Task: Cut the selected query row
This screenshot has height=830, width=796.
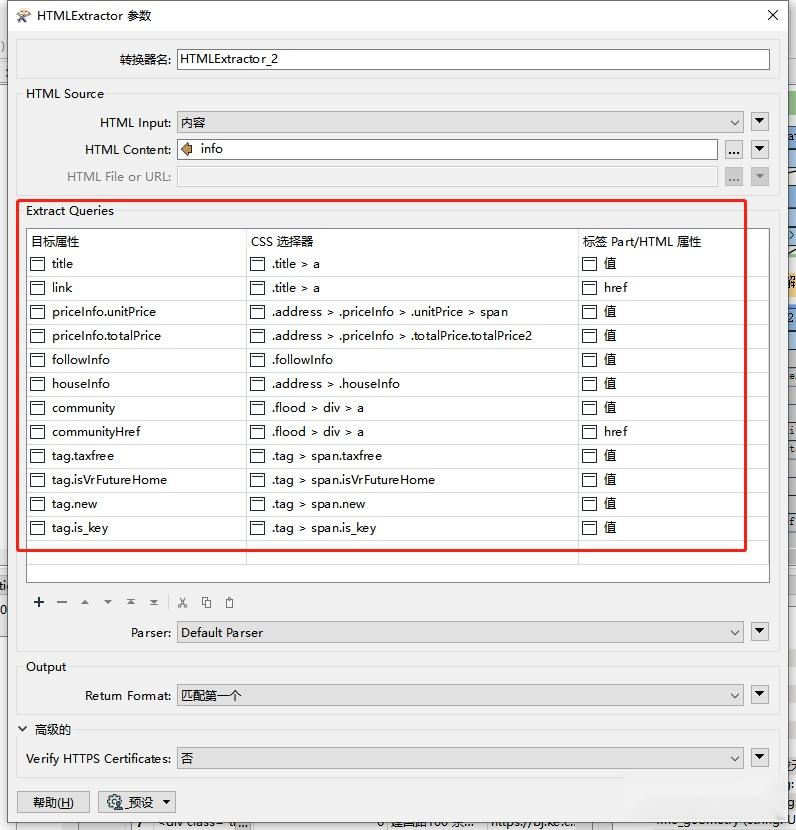Action: click(x=183, y=602)
